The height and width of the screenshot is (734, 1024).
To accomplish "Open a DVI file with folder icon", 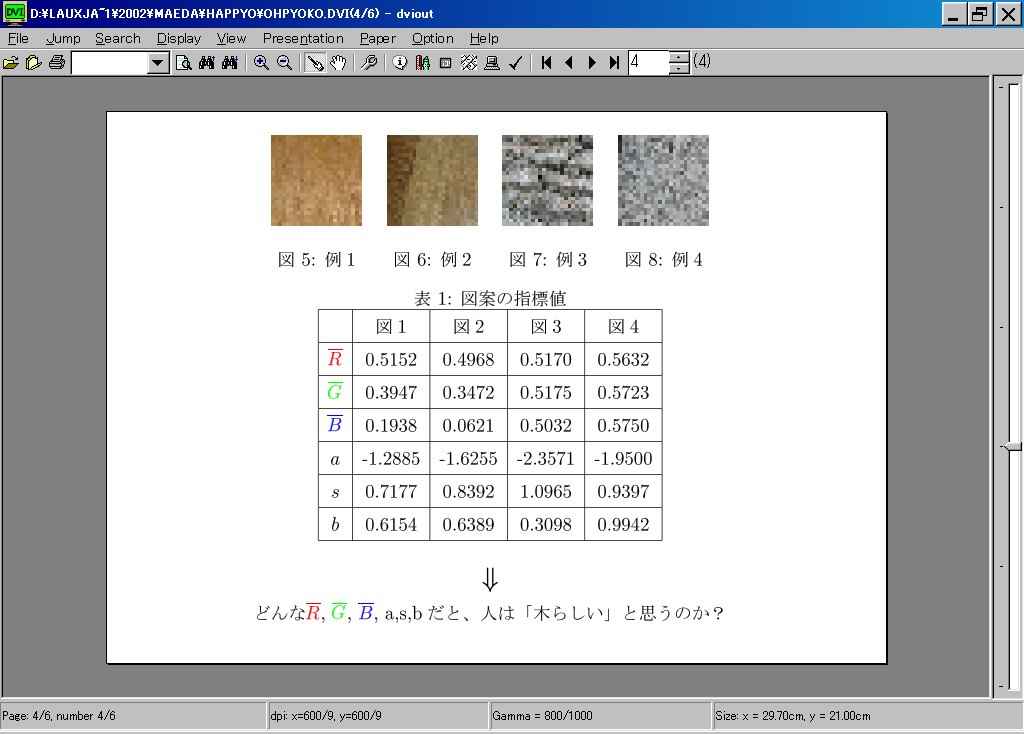I will click(10, 63).
